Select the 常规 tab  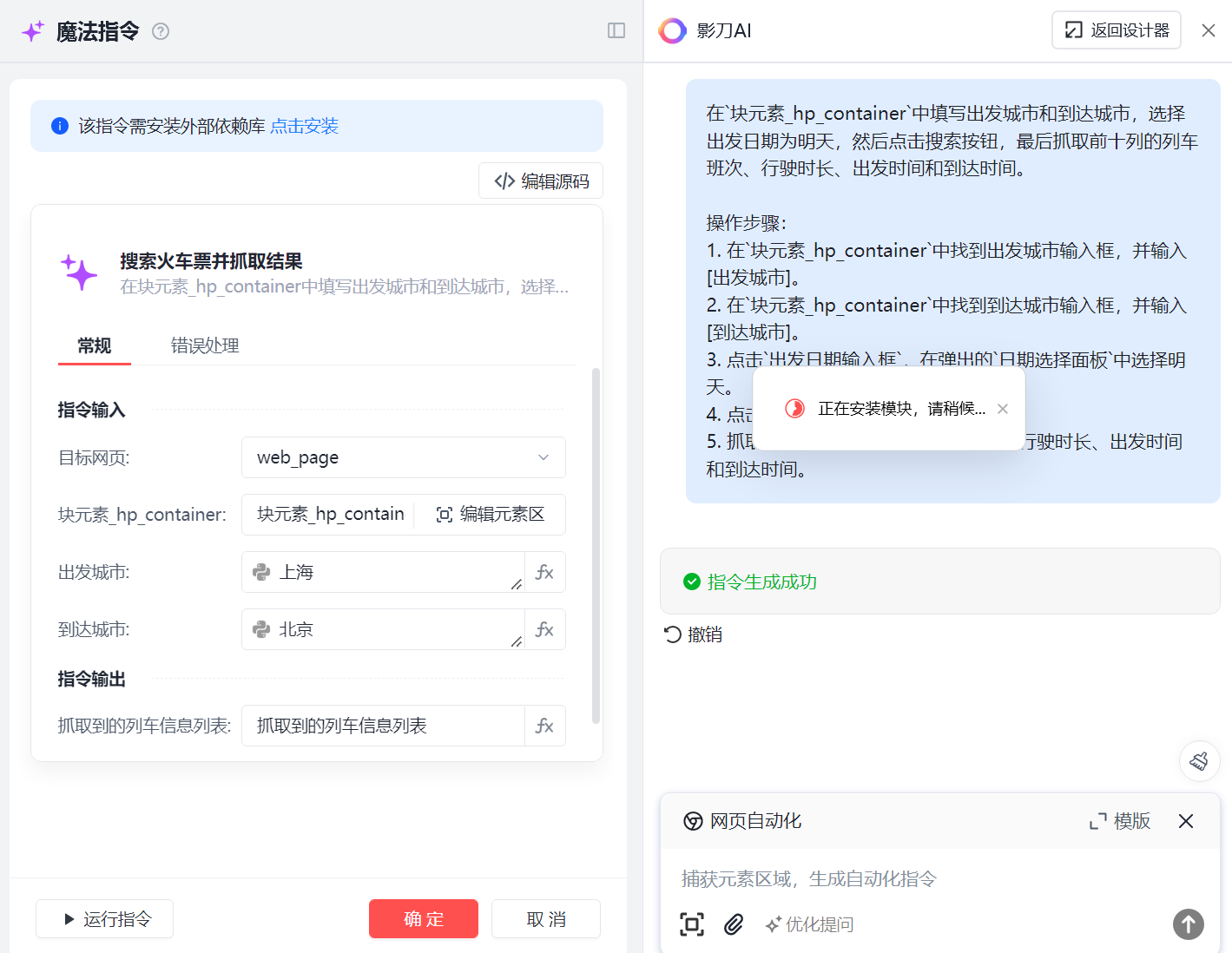click(94, 345)
